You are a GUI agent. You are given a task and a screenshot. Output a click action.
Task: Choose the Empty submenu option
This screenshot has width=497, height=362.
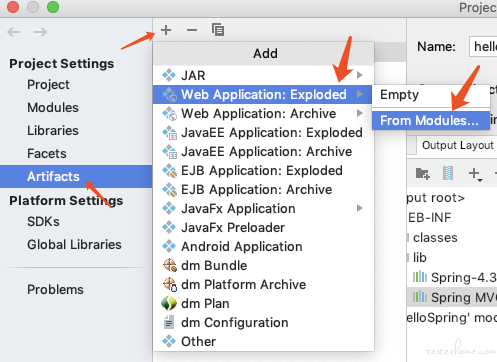point(431,95)
